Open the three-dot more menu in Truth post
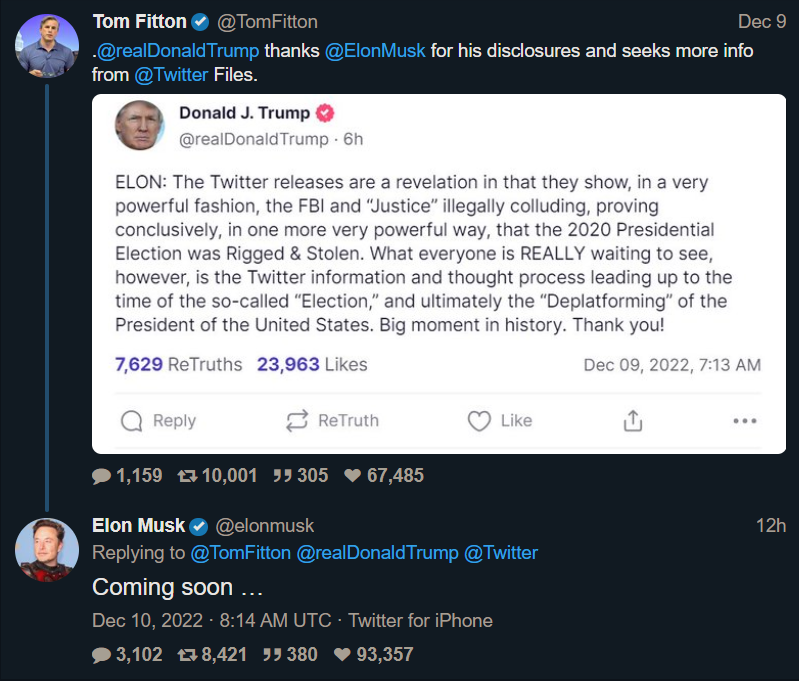 745,421
